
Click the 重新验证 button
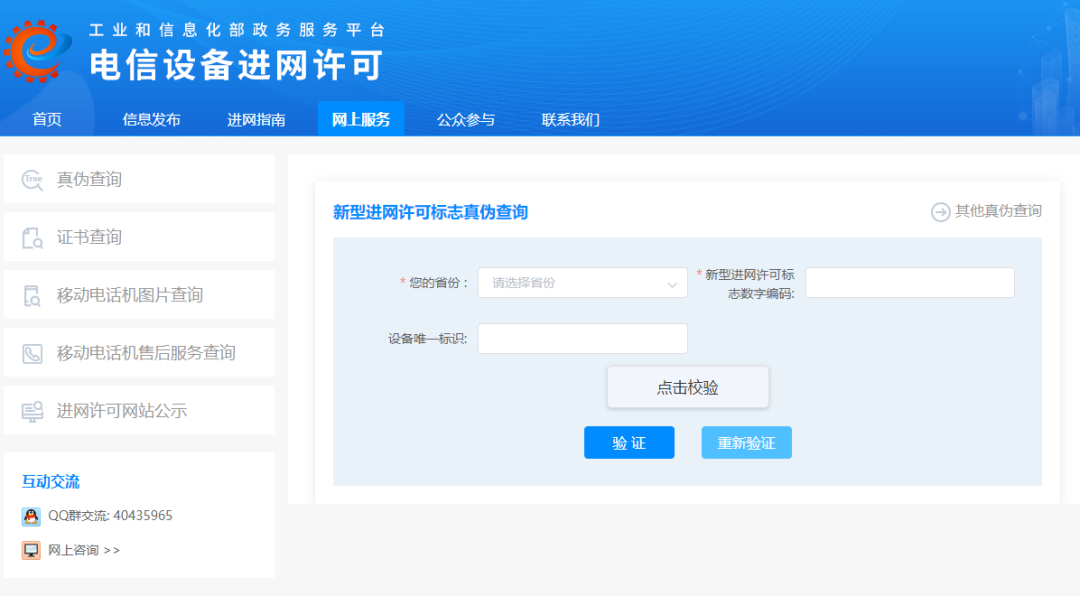click(x=746, y=443)
